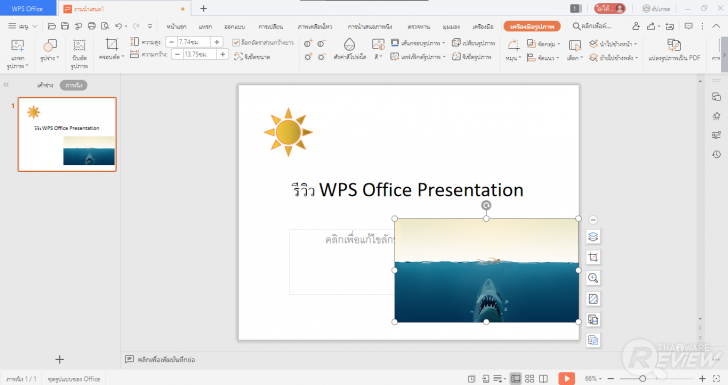Toggle the lock aspect ratio checkbox
728x385 pixels.
point(236,43)
